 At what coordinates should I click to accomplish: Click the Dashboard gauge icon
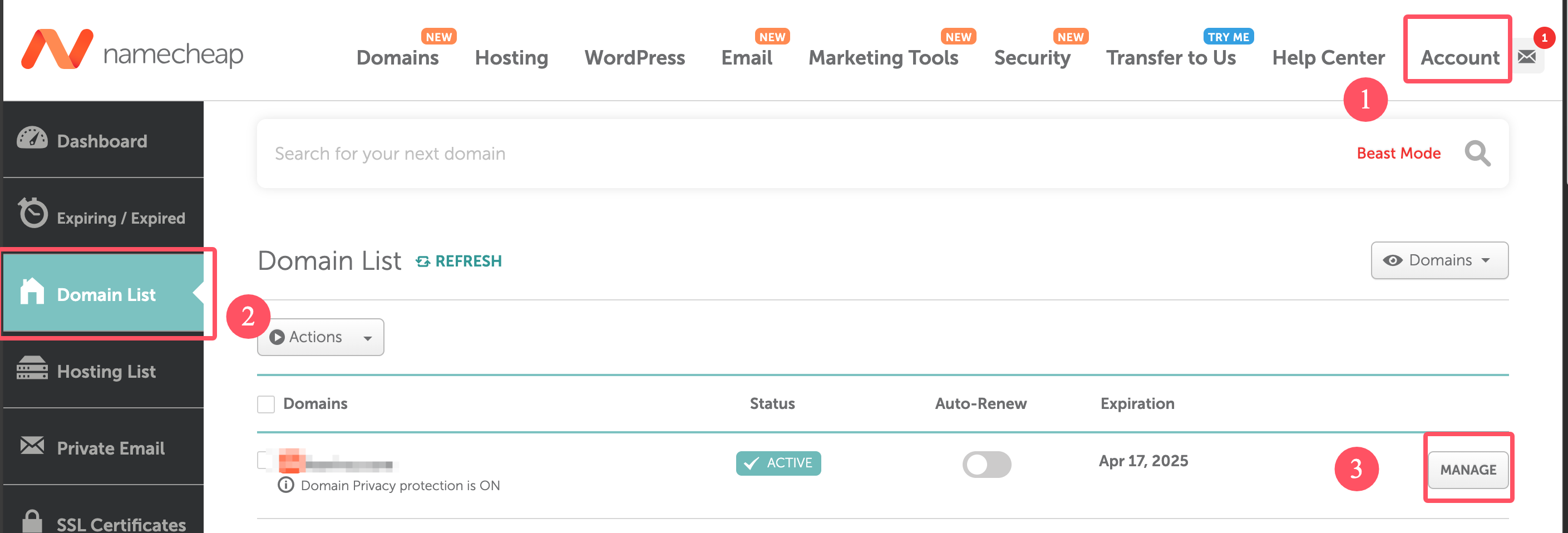(x=32, y=138)
